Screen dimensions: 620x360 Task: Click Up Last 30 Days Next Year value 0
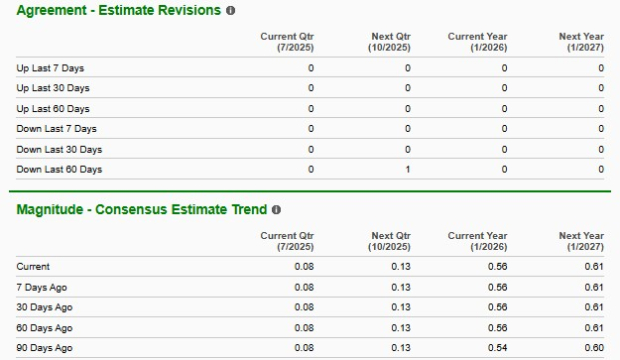click(x=601, y=88)
